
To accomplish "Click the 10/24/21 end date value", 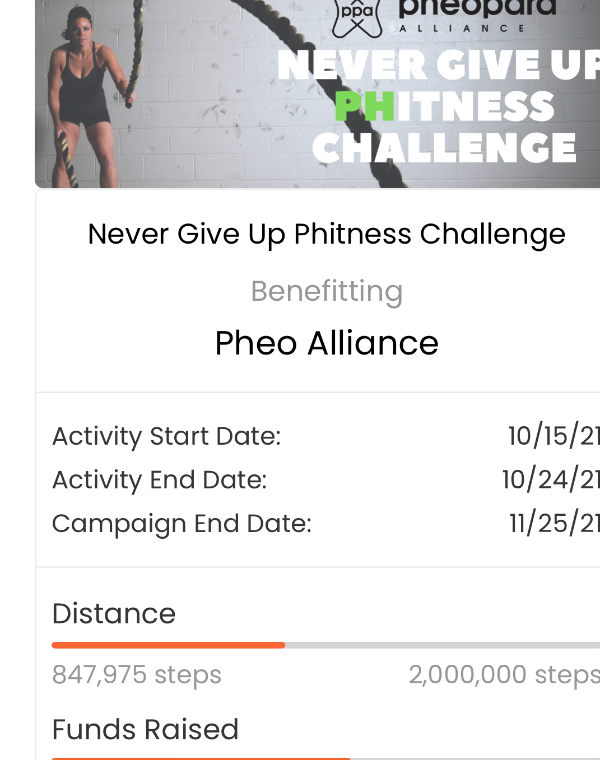I will [x=551, y=480].
